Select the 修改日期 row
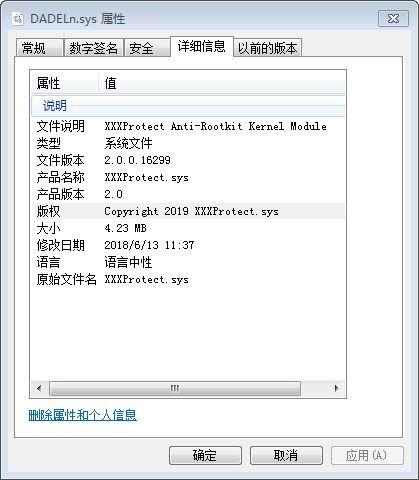The image size is (419, 480). point(188,245)
